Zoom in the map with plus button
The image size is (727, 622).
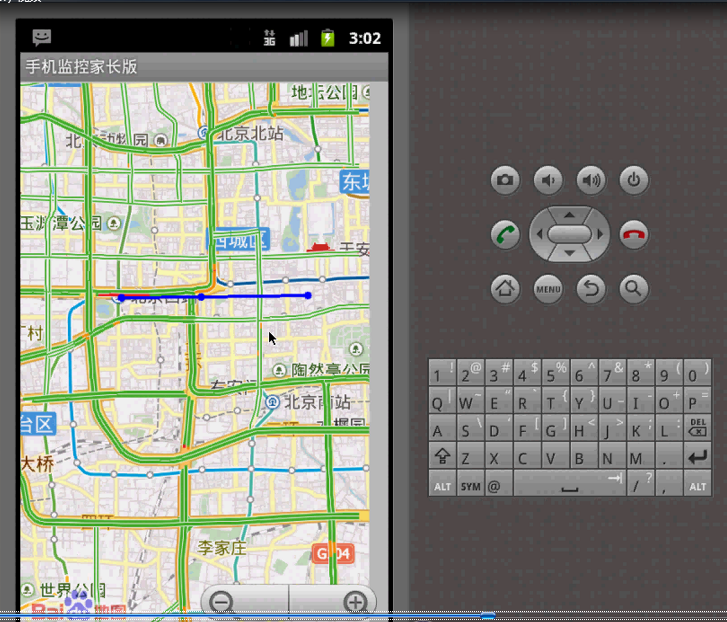click(355, 603)
